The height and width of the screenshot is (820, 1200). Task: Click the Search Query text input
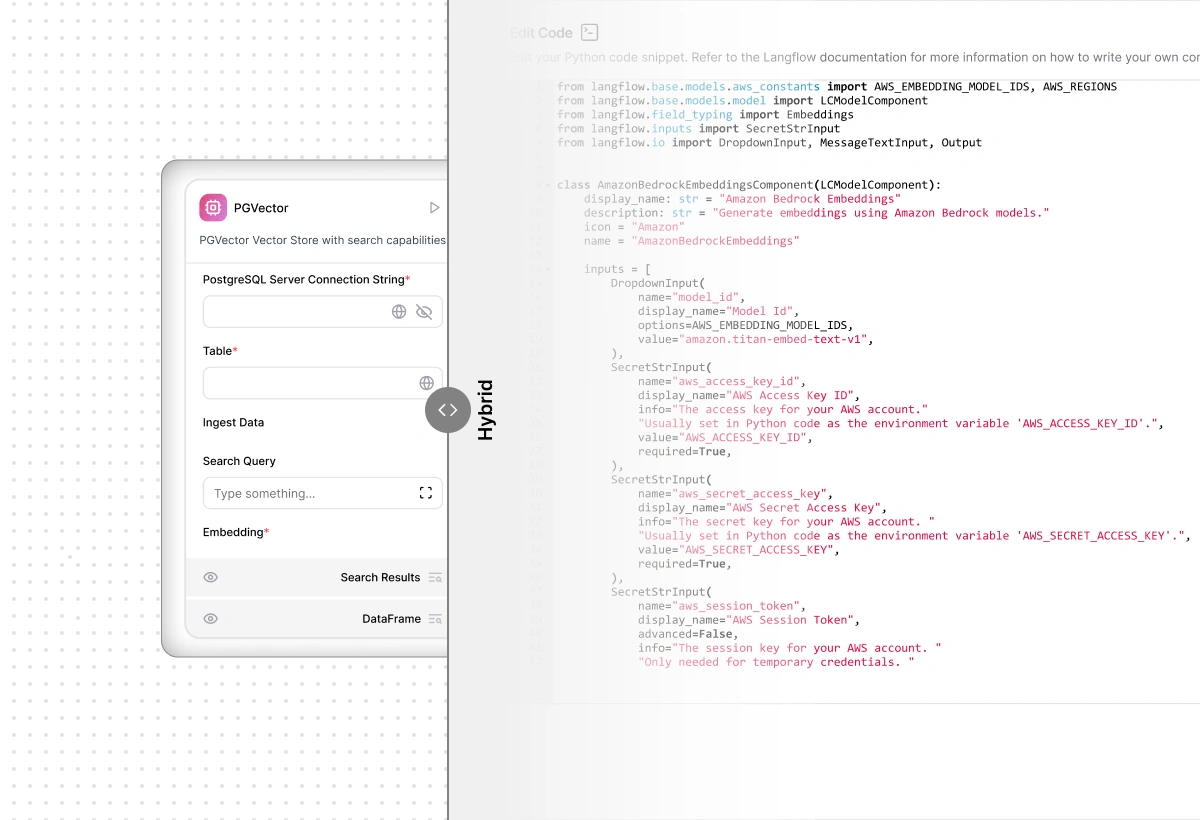click(x=300, y=492)
